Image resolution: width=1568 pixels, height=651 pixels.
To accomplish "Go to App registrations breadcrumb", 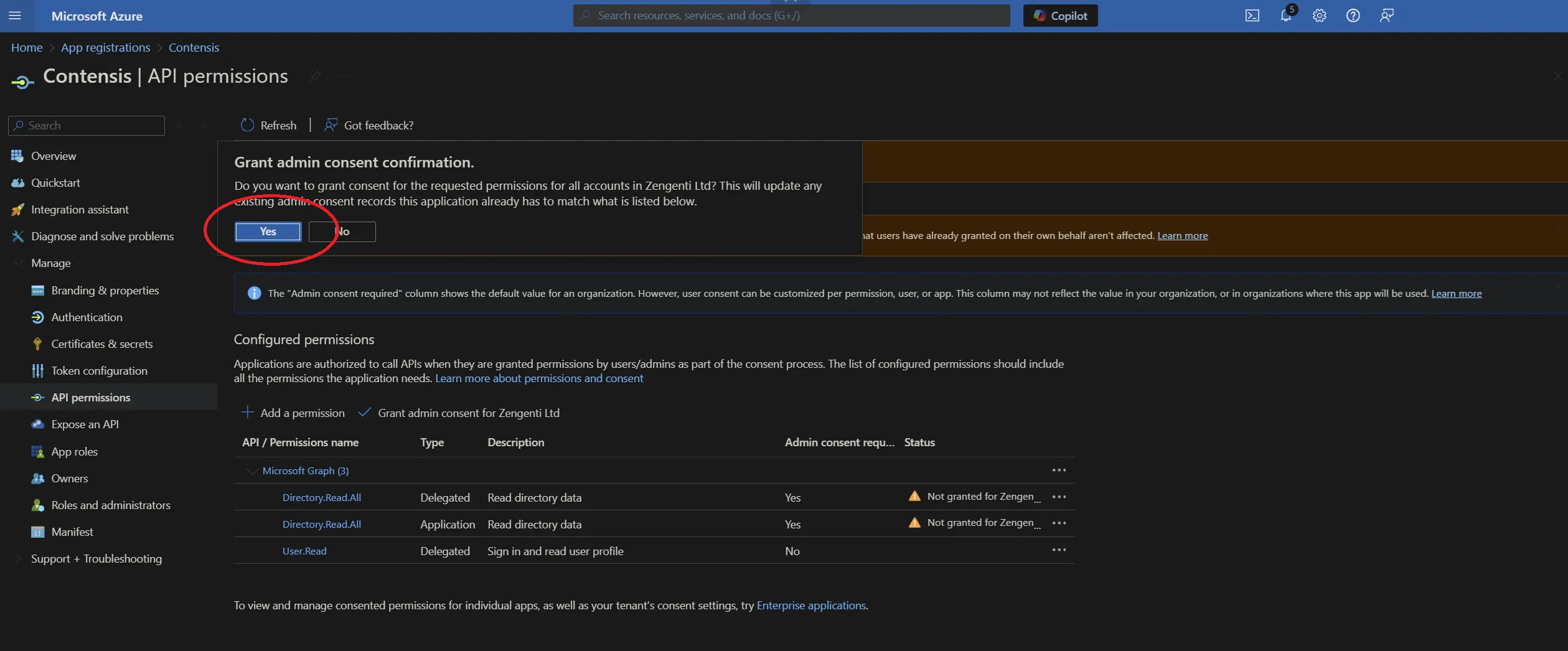I will pos(105,47).
